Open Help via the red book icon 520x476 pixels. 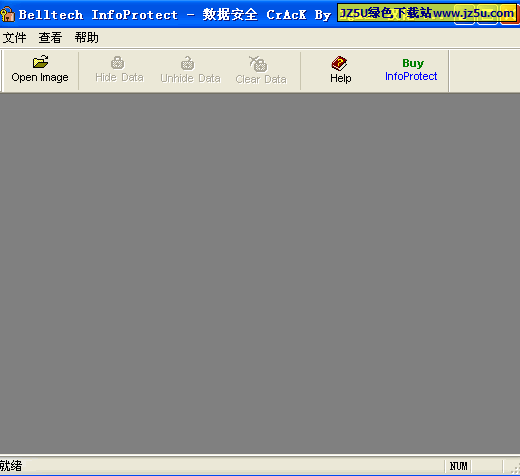(339, 63)
